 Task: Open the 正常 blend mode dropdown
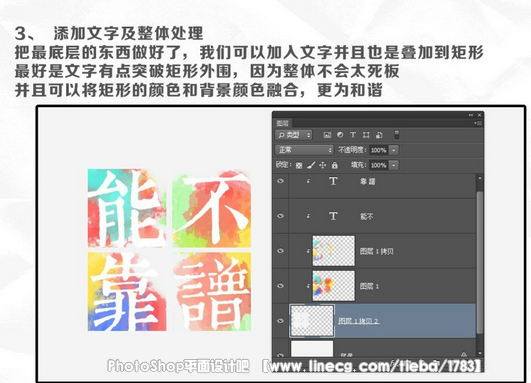(305, 150)
